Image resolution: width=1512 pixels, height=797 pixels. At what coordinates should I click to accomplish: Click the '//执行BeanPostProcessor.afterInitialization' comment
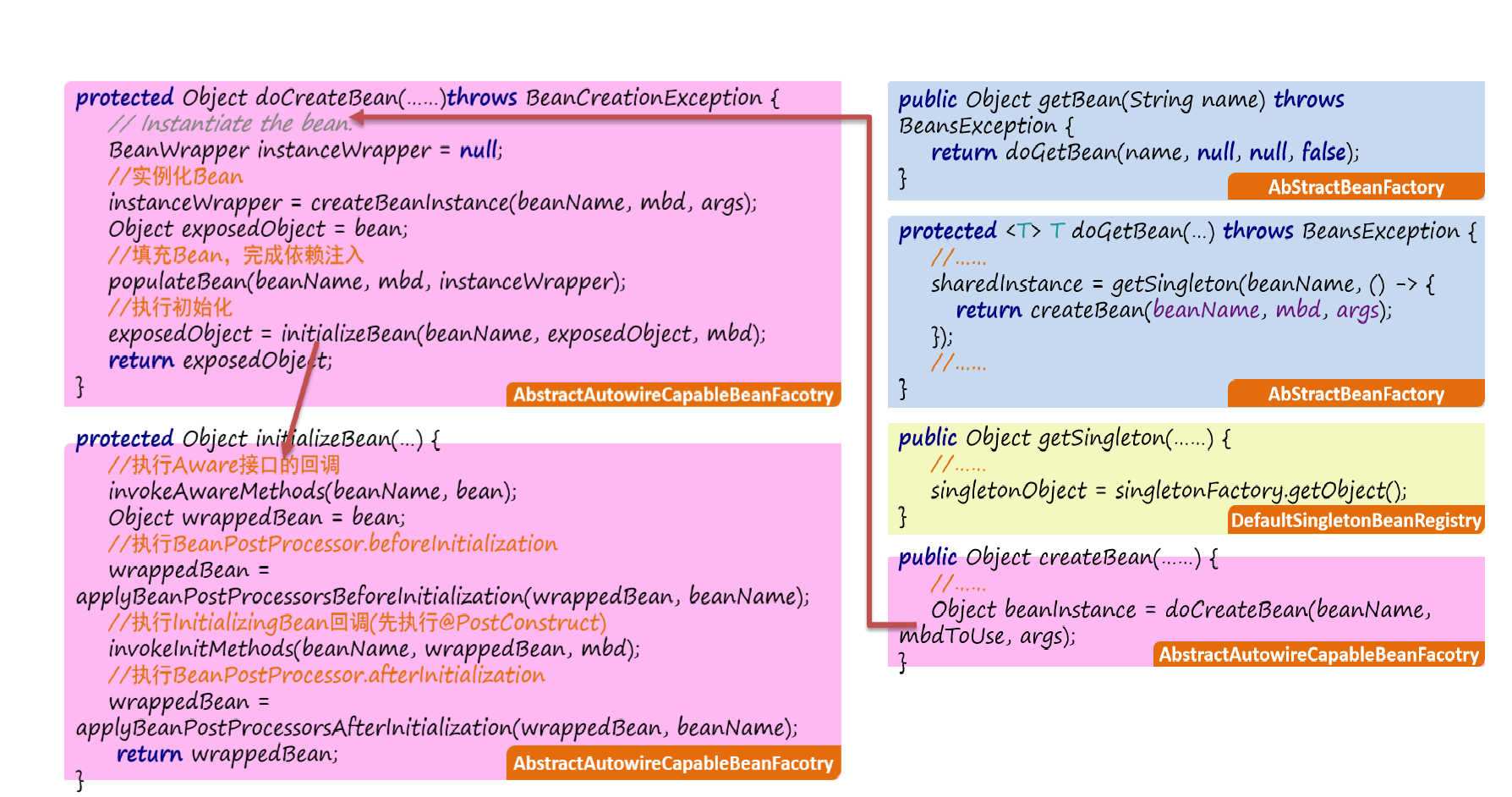click(x=326, y=675)
